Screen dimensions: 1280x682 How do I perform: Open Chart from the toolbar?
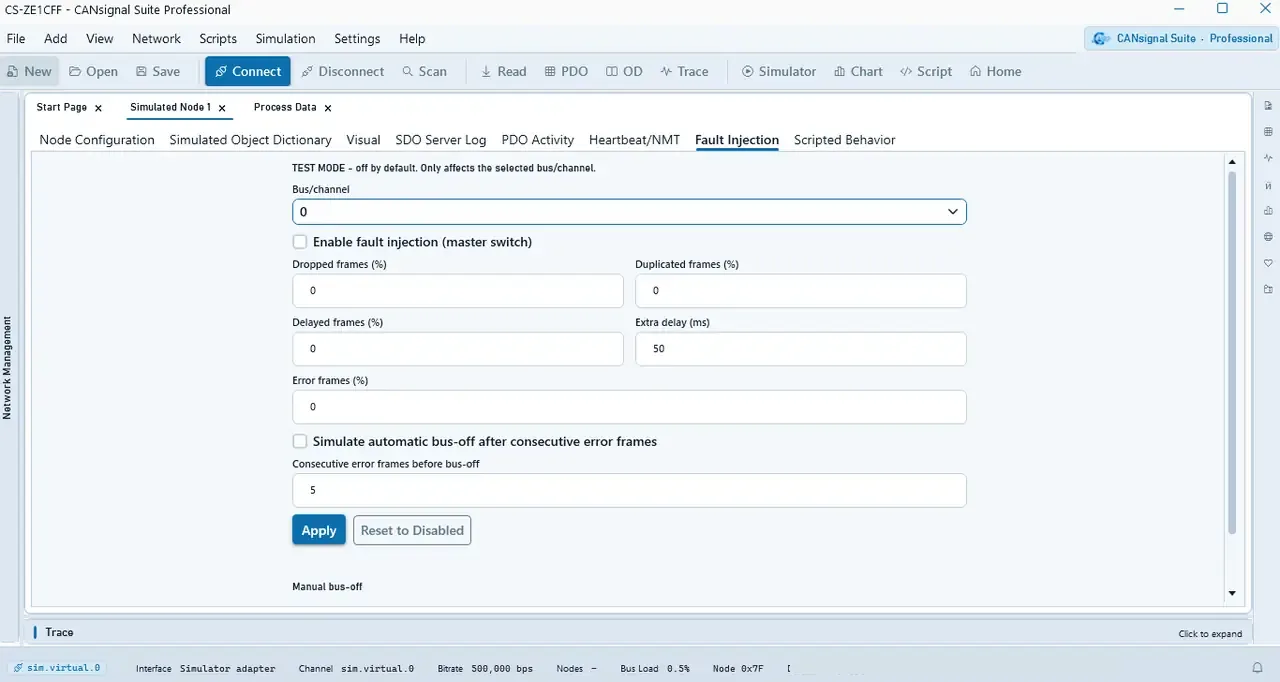point(858,71)
